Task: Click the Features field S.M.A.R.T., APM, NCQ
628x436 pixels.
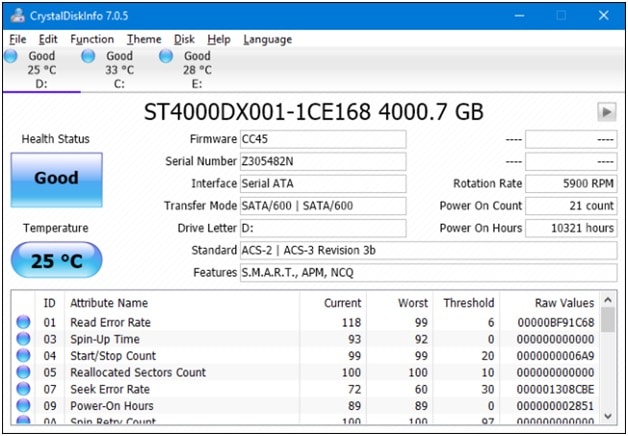Action: 428,273
